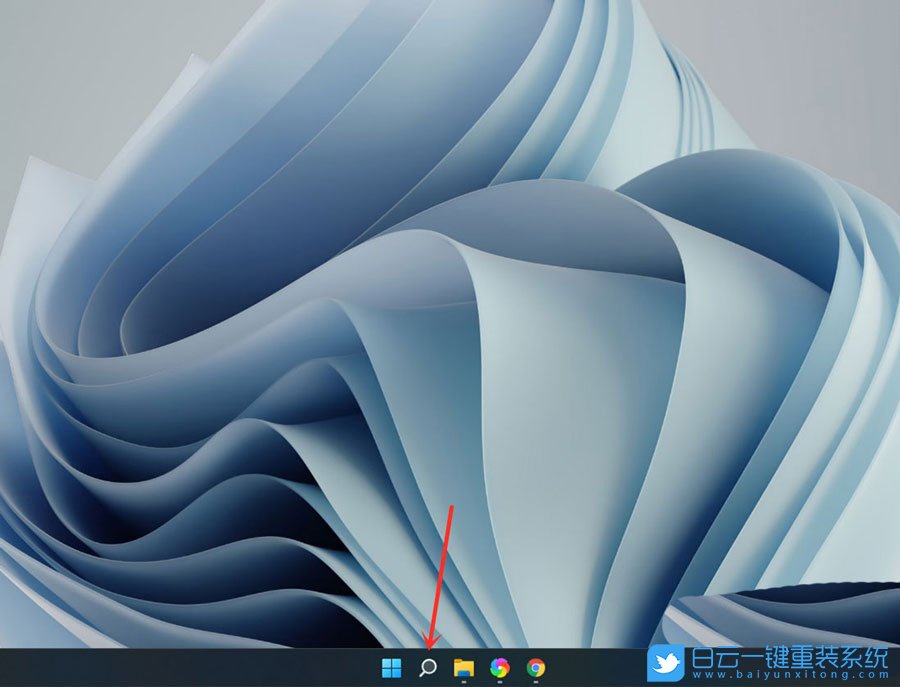Click the Twitter bird logo in the watermark

click(667, 665)
